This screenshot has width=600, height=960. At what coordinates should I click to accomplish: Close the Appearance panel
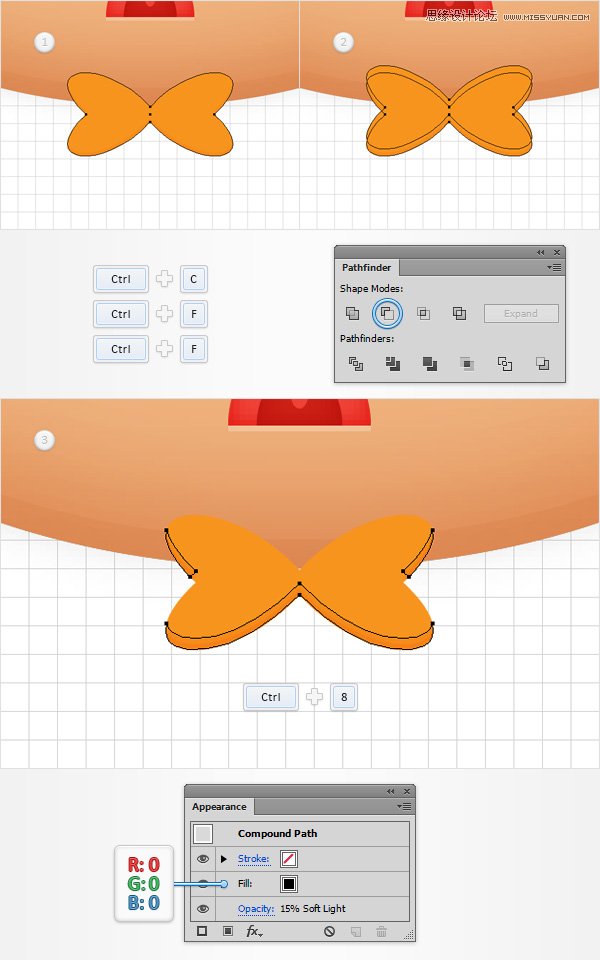click(x=407, y=792)
